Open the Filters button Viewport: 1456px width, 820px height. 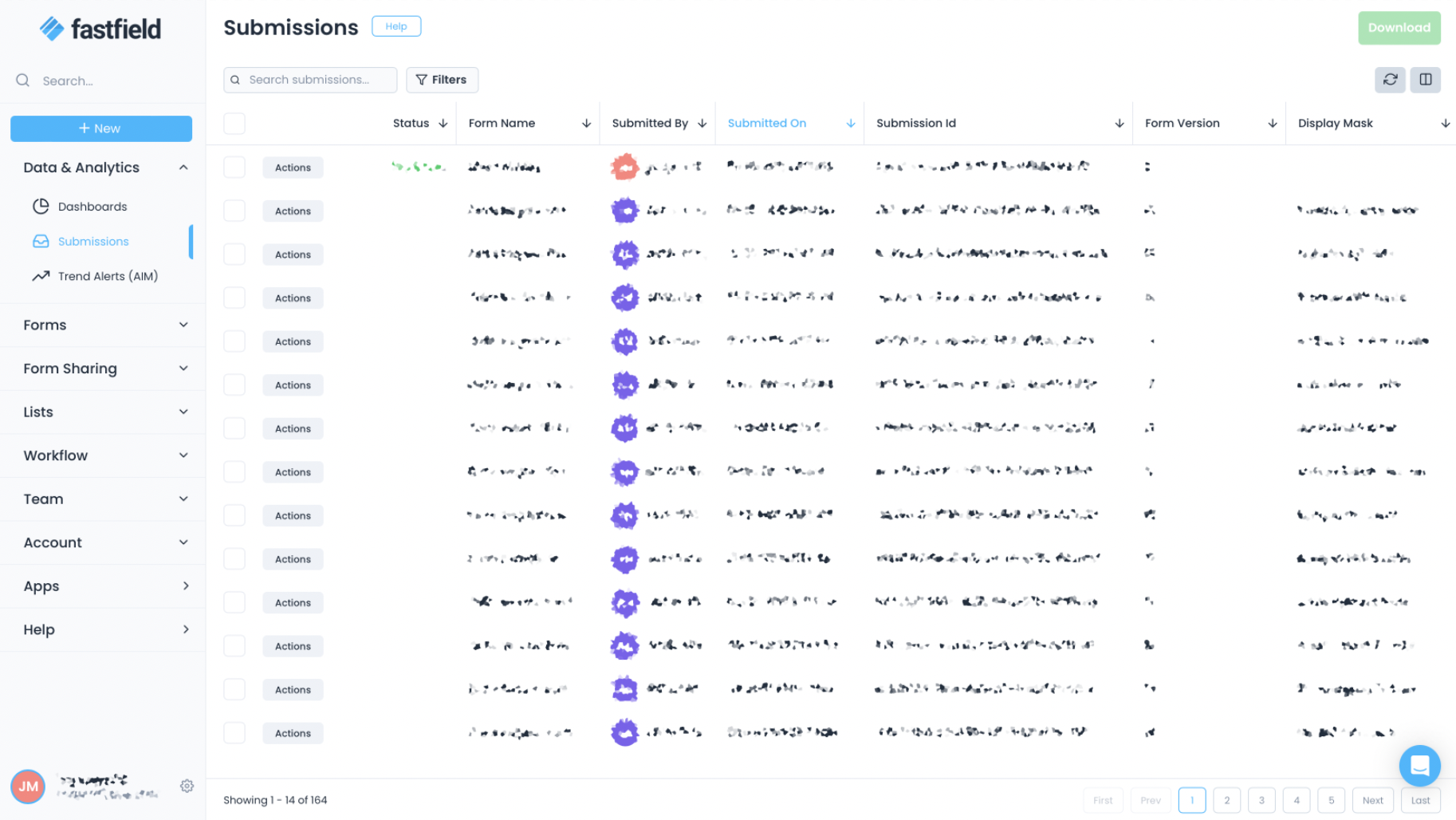click(x=442, y=80)
